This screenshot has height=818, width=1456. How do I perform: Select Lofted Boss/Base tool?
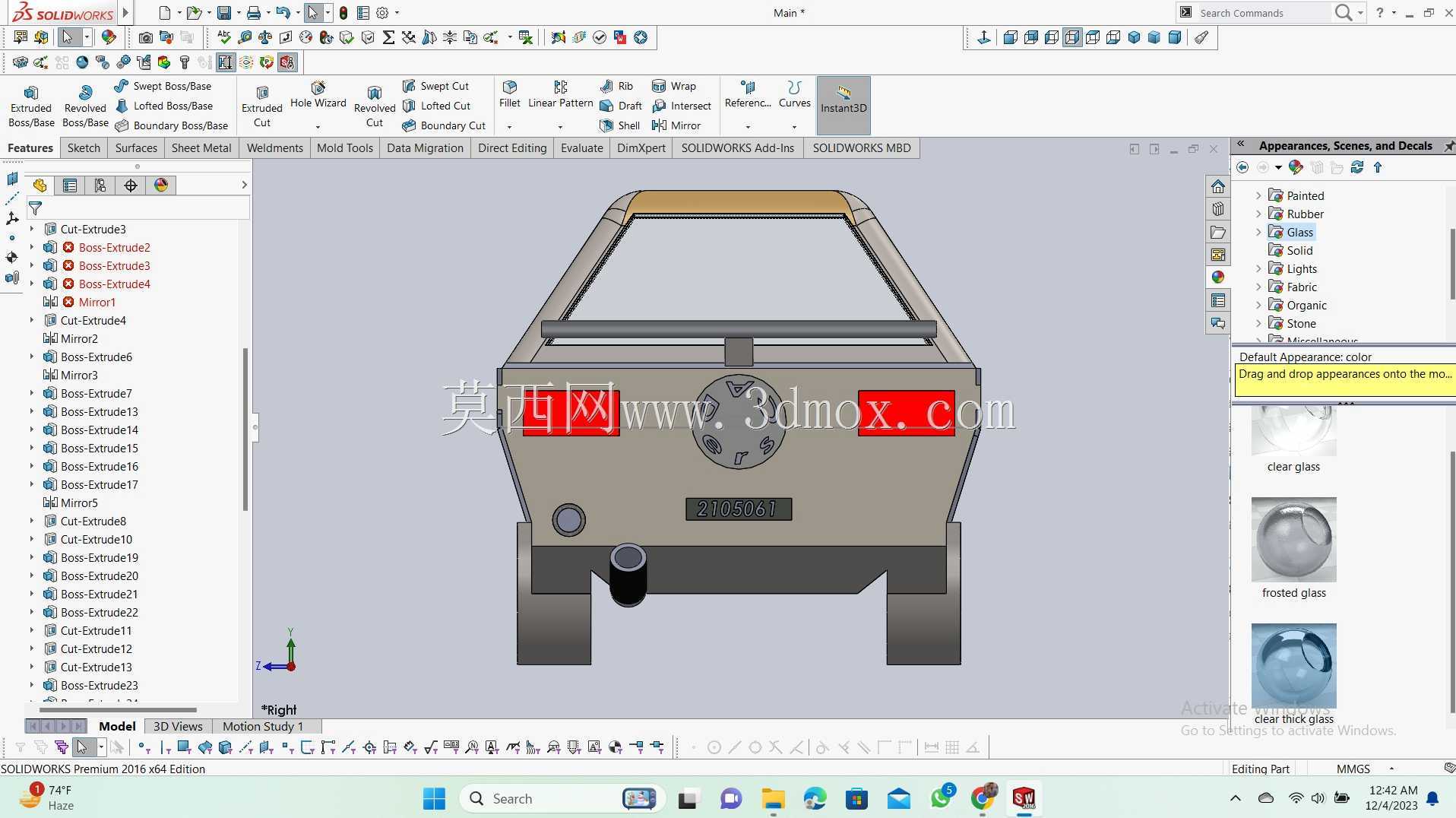[163, 106]
